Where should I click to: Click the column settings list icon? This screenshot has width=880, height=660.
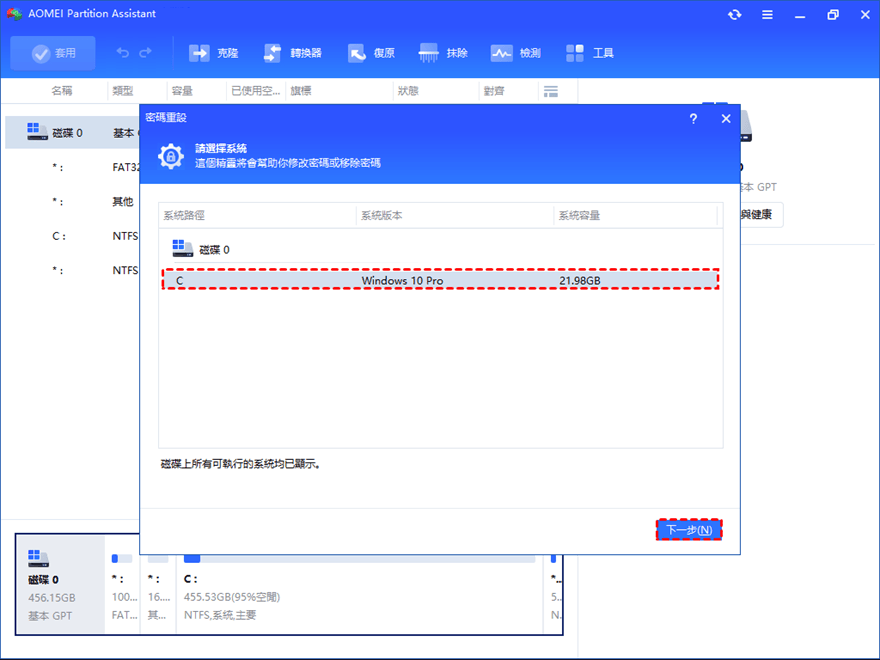(550, 91)
